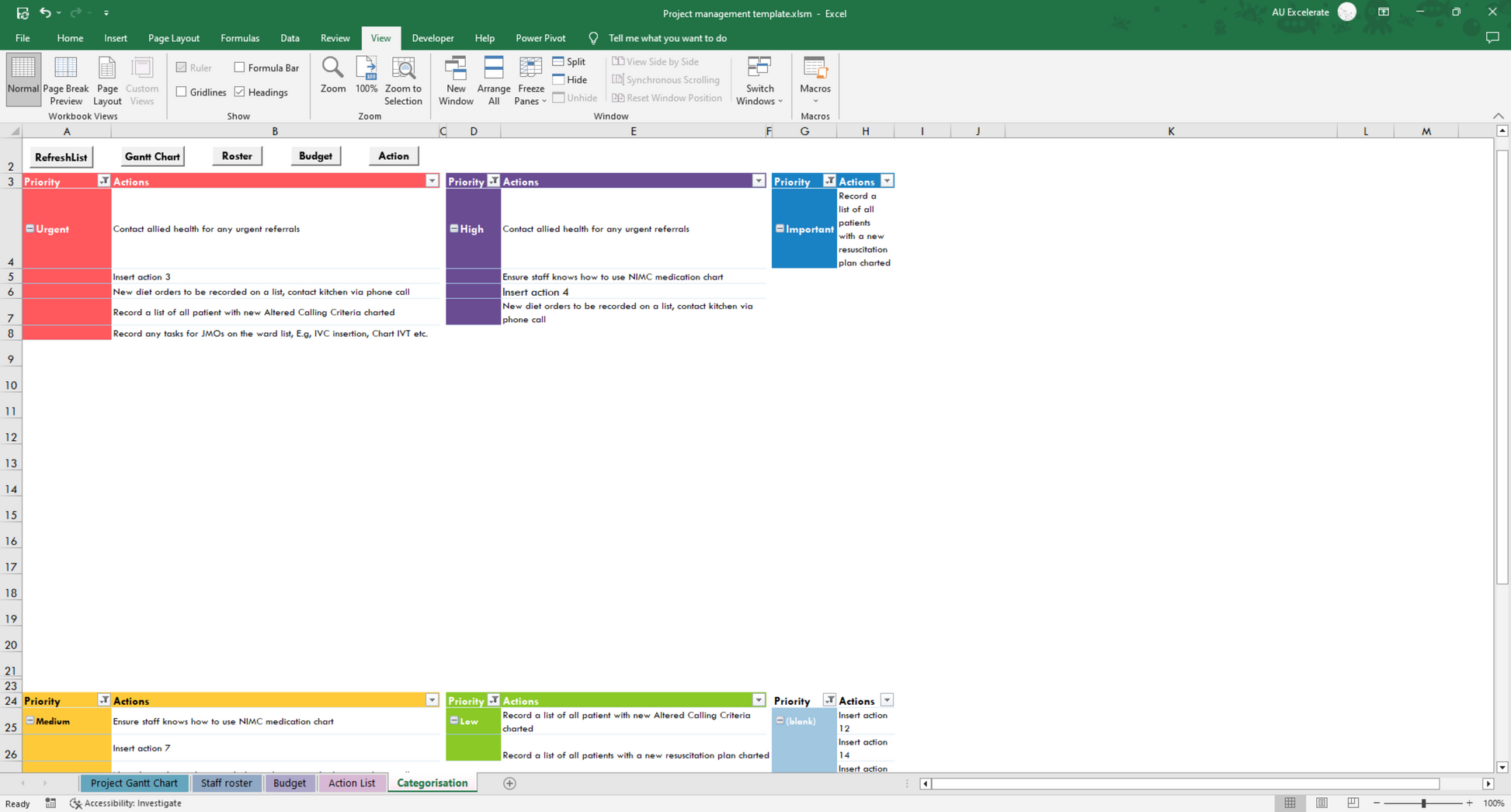This screenshot has height=812, width=1511.
Task: Add a new sheet with plus button
Action: 509,783
